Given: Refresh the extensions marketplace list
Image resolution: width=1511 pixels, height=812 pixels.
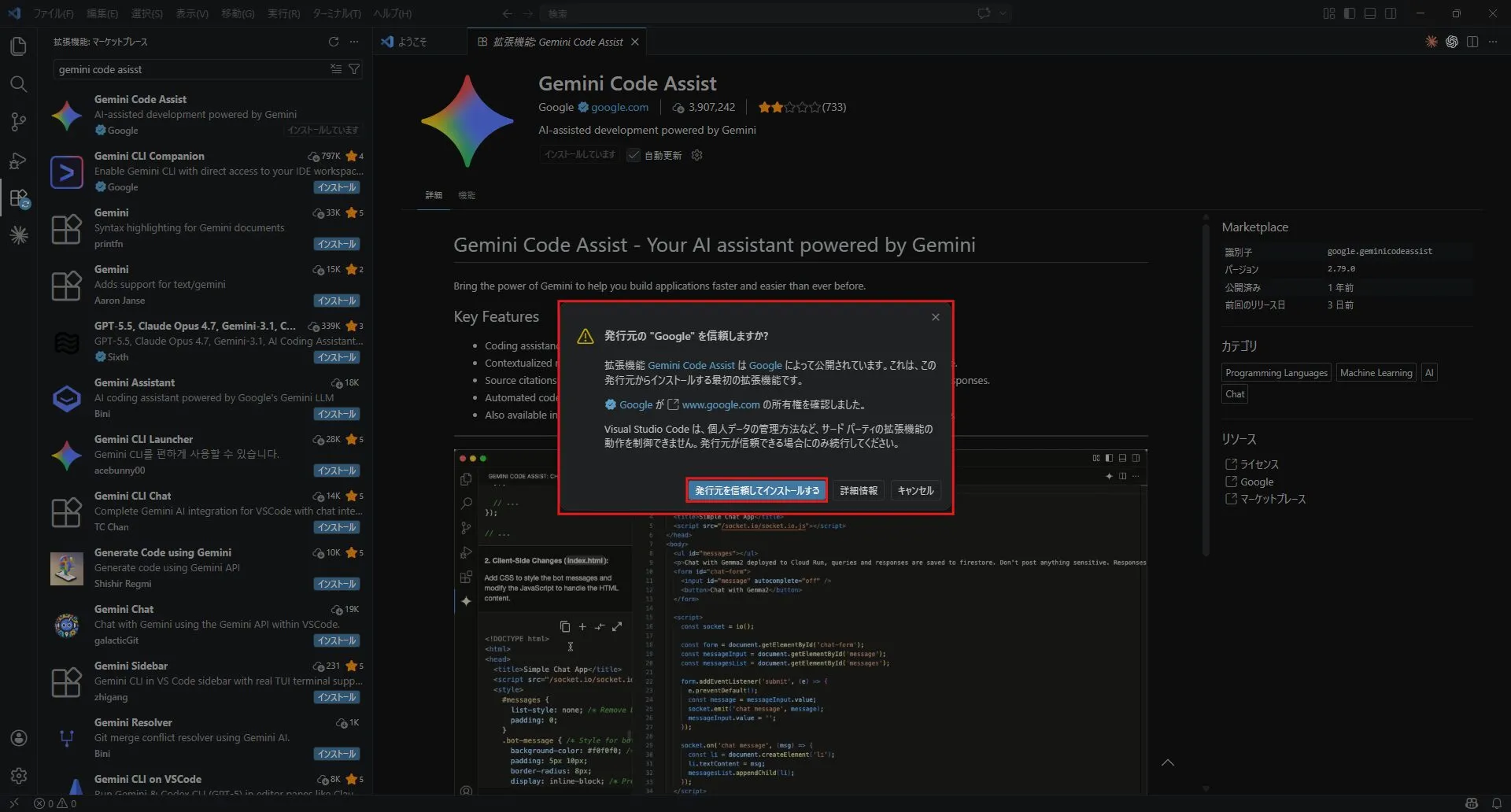Looking at the screenshot, I should pyautogui.click(x=334, y=42).
